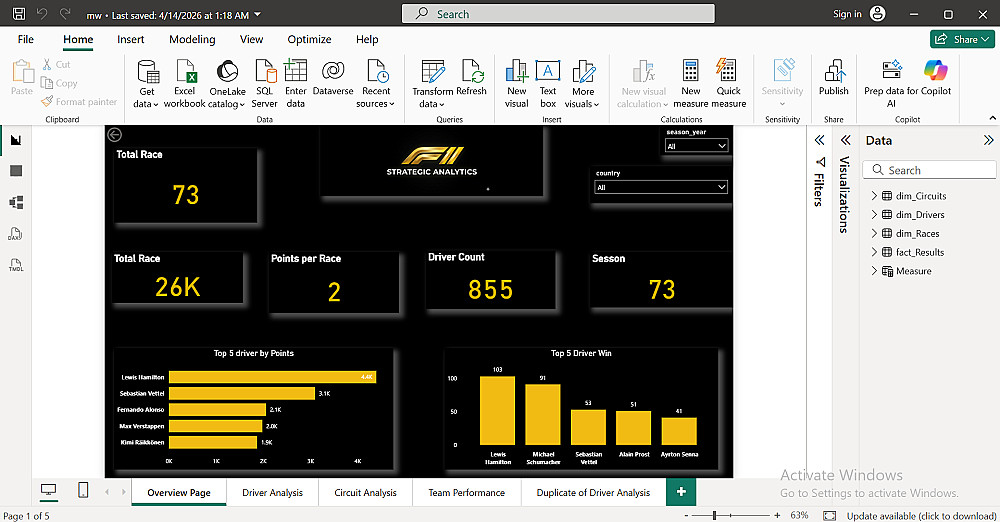The width and height of the screenshot is (1000, 522).
Task: Add a New visual
Action: [517, 84]
